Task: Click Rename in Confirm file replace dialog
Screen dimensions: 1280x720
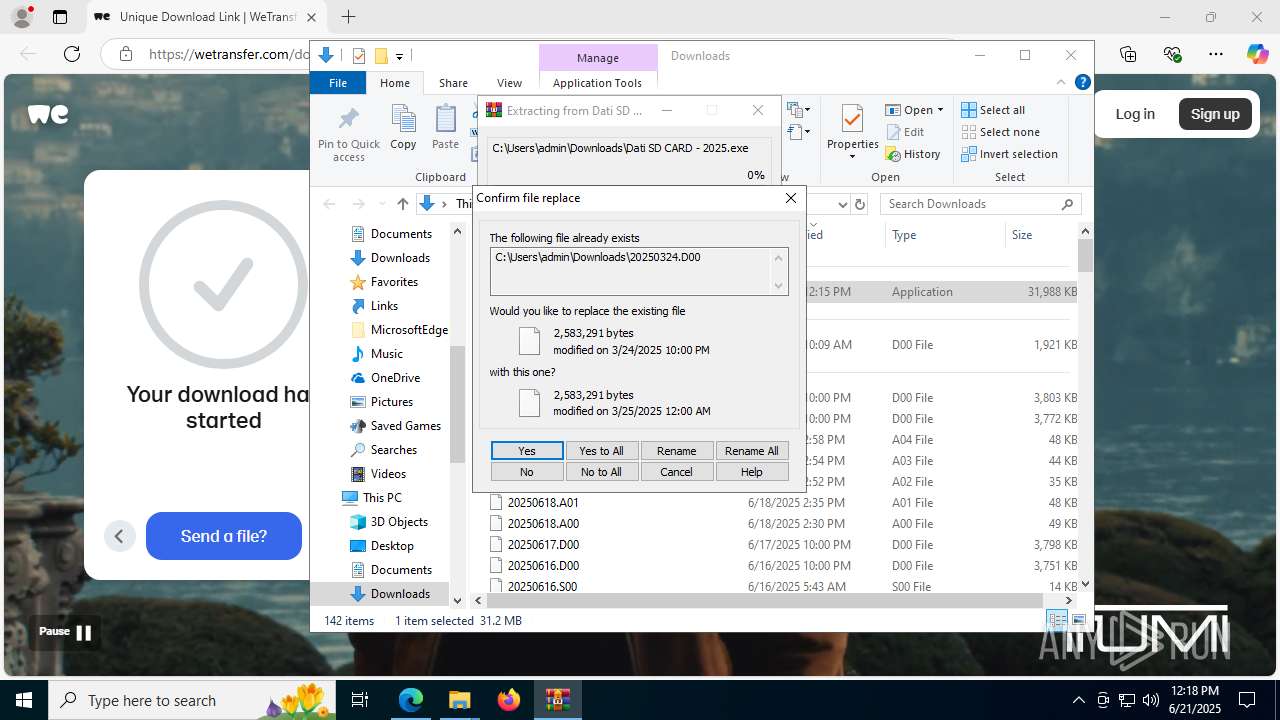Action: [x=676, y=451]
